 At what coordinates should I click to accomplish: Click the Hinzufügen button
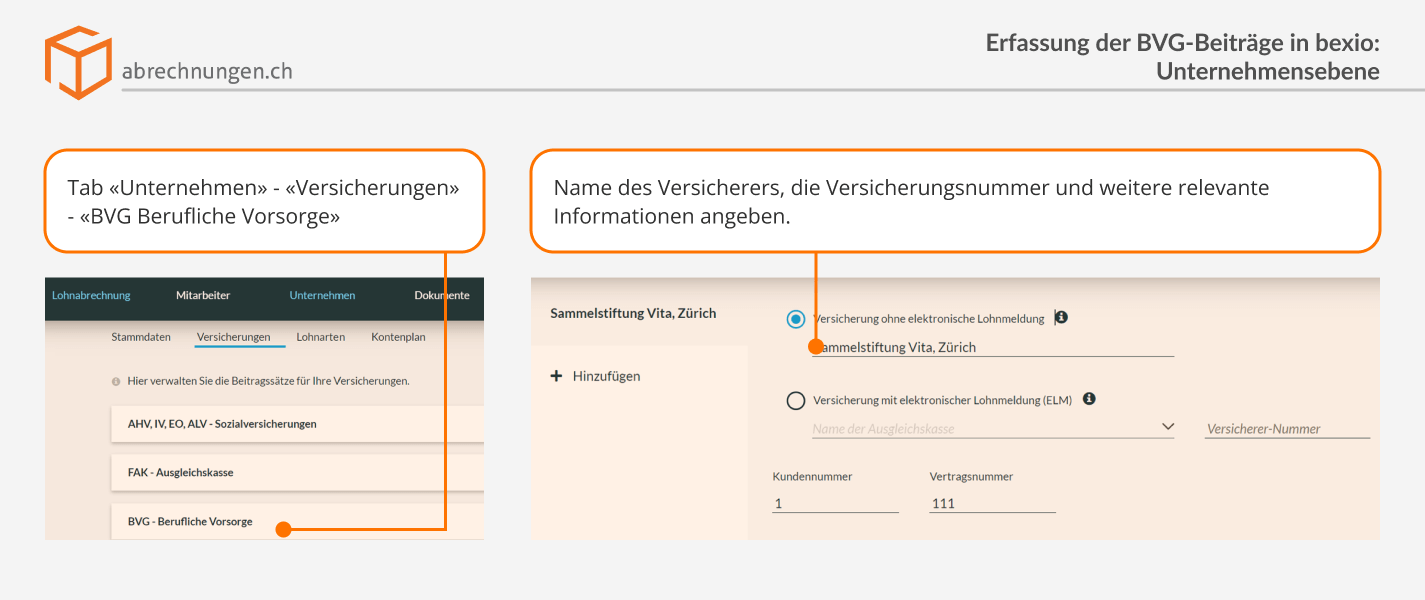pyautogui.click(x=596, y=376)
